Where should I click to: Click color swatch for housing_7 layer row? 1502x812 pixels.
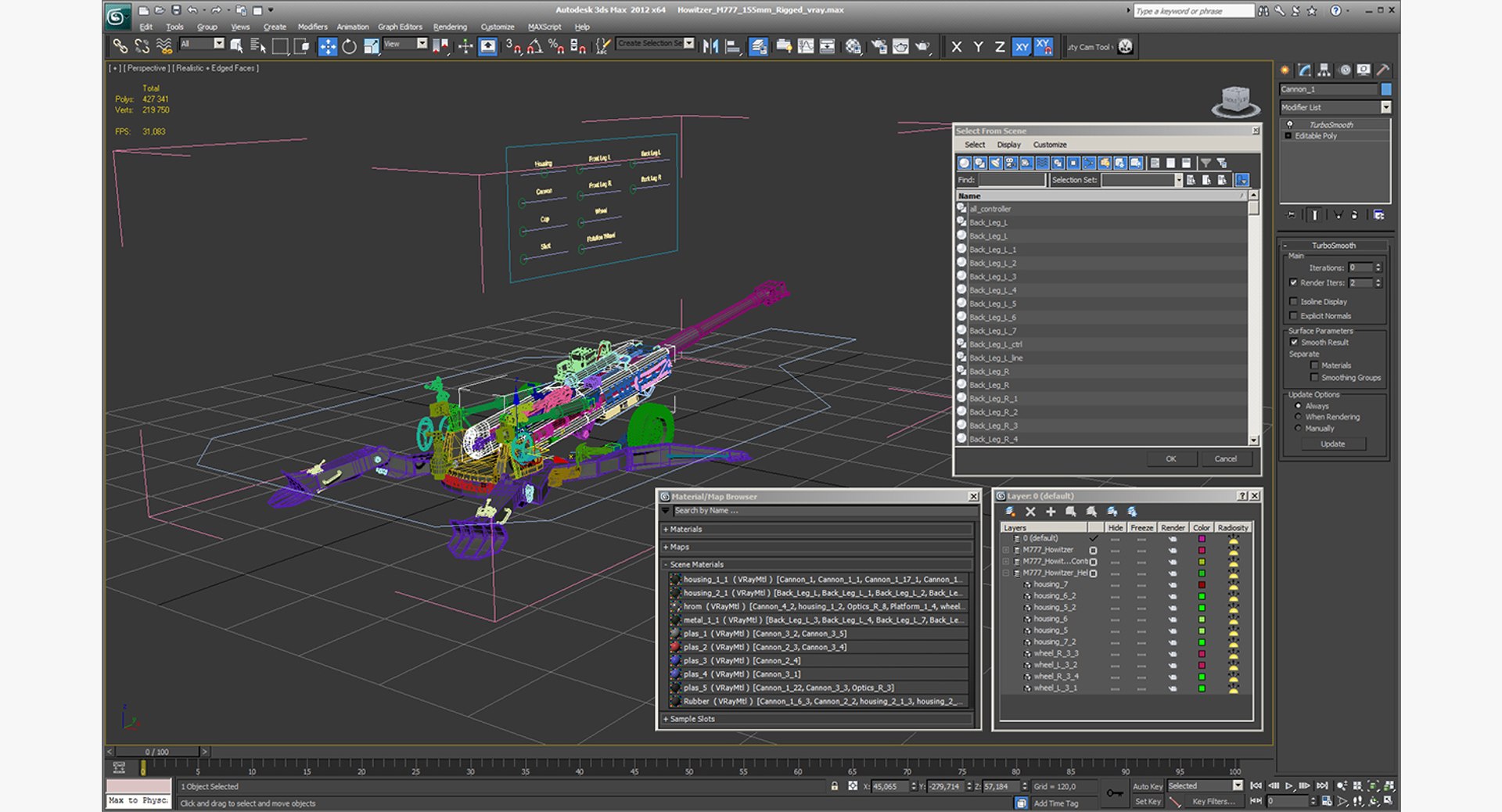point(1202,585)
